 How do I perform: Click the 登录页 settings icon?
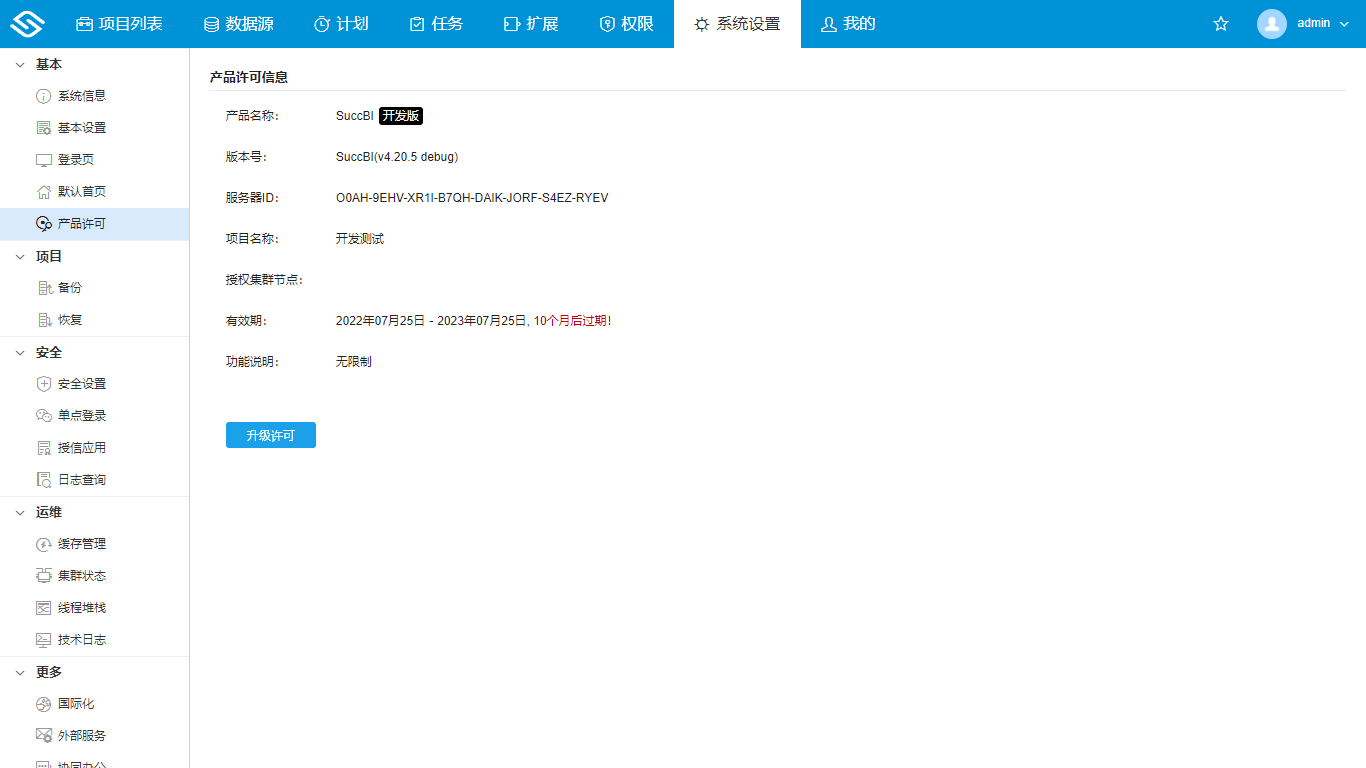(x=44, y=159)
